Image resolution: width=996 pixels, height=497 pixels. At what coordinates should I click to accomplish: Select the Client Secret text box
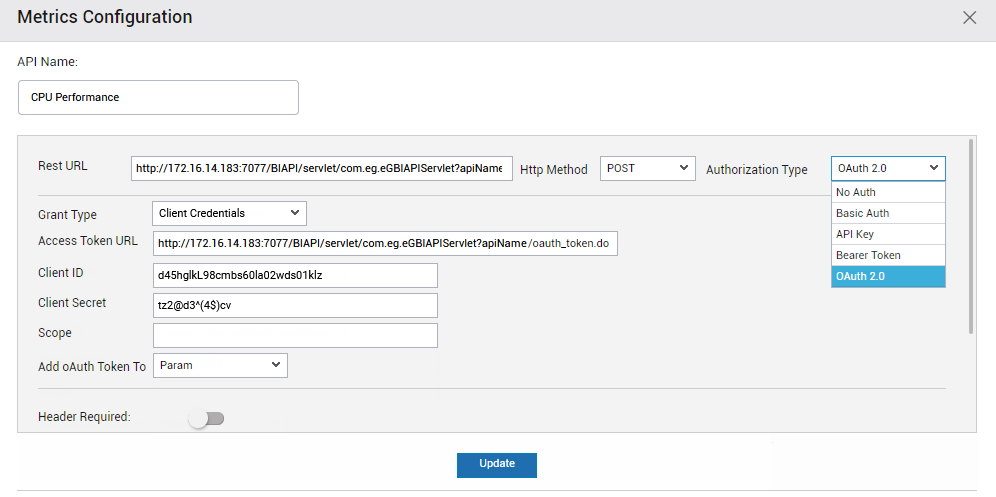[x=295, y=305]
